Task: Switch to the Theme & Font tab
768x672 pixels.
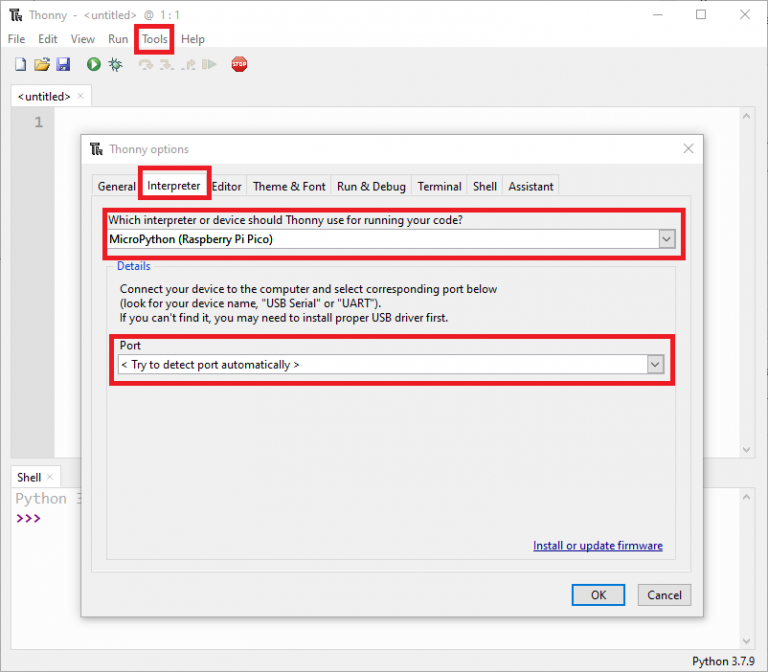Action: pyautogui.click(x=289, y=187)
